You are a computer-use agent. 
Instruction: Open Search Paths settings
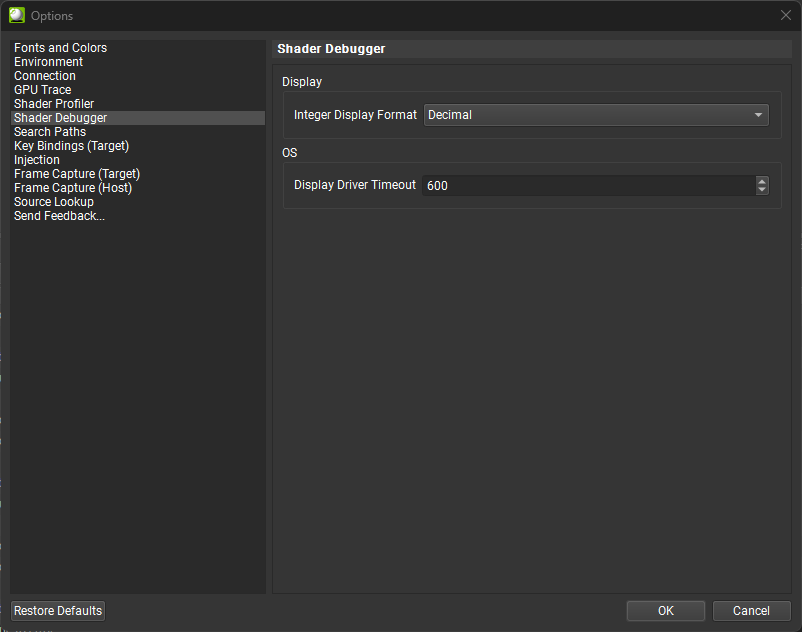pyautogui.click(x=49, y=131)
